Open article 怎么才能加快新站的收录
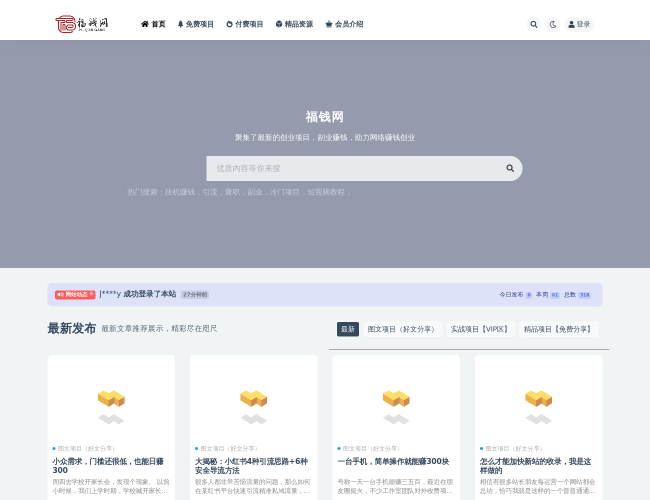Viewport: 650px width, 500px height. [536, 466]
